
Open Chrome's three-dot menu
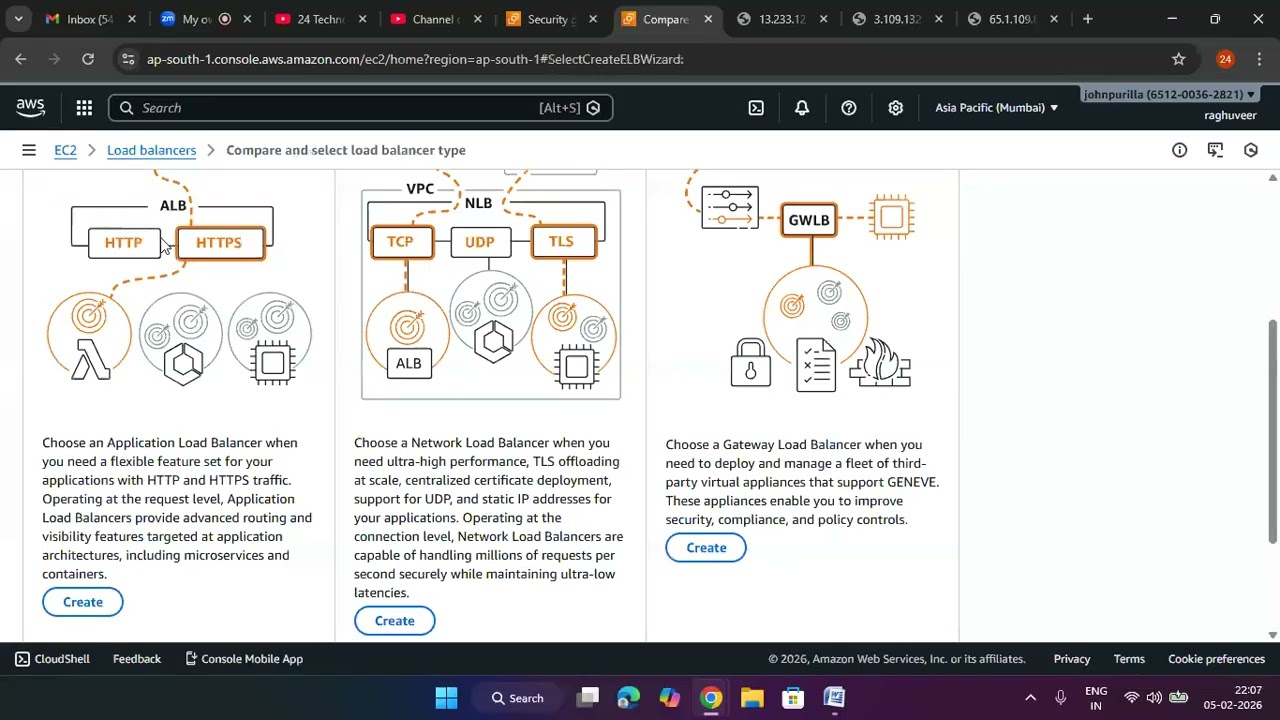point(1260,59)
